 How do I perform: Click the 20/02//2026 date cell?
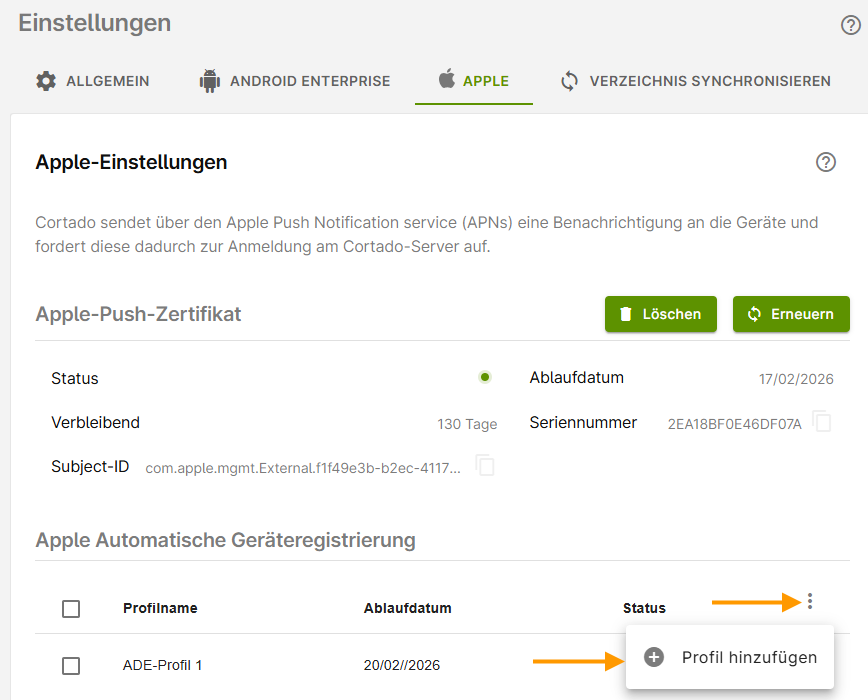tap(402, 665)
